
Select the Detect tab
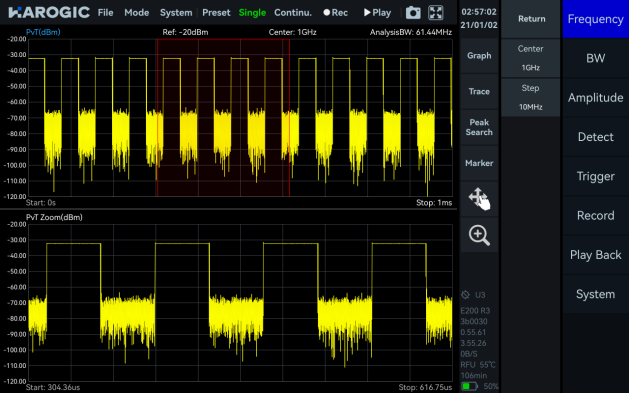click(596, 137)
